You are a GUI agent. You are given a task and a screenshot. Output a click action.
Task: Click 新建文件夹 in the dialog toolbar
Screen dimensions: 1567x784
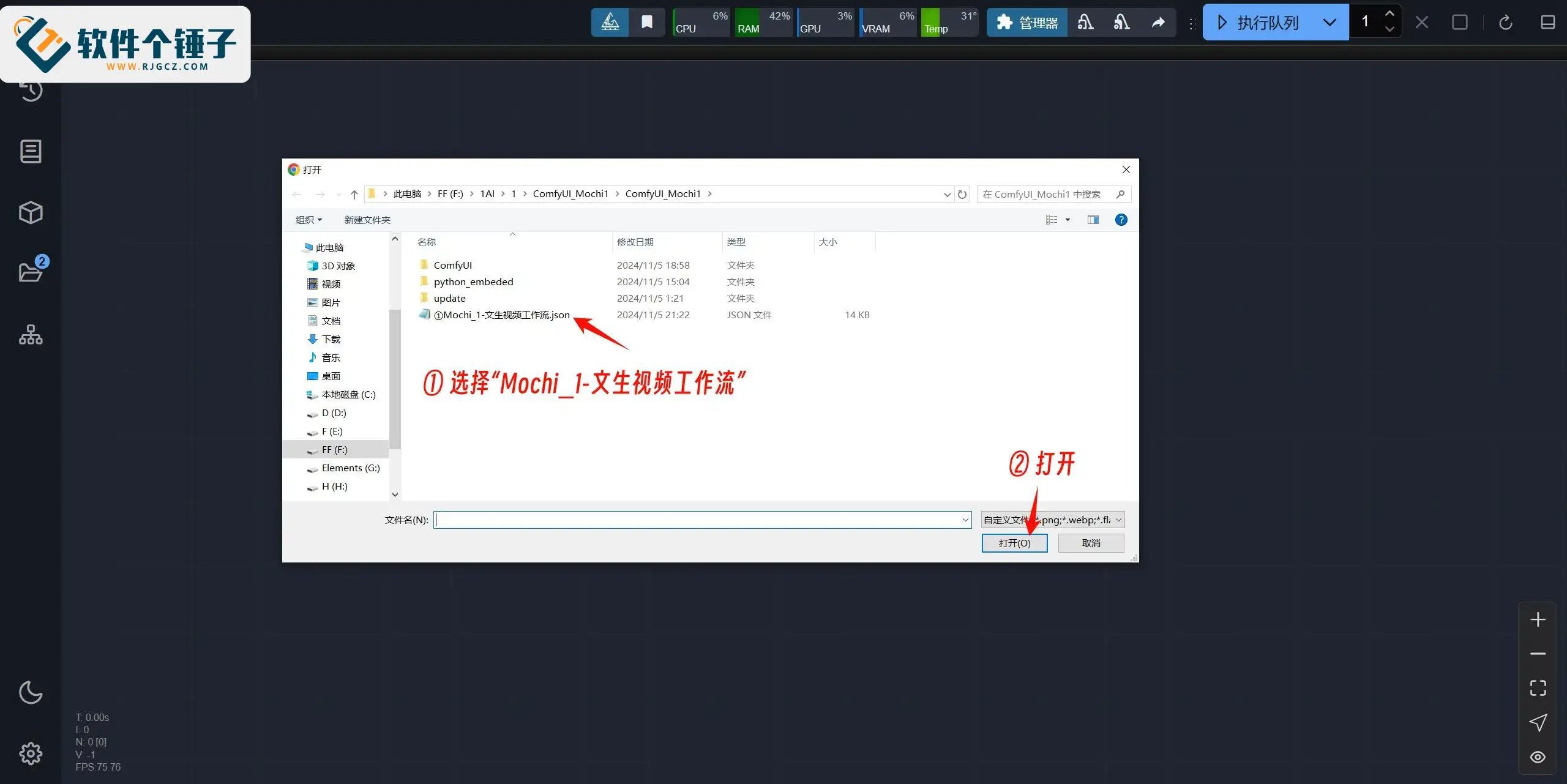[x=367, y=220]
